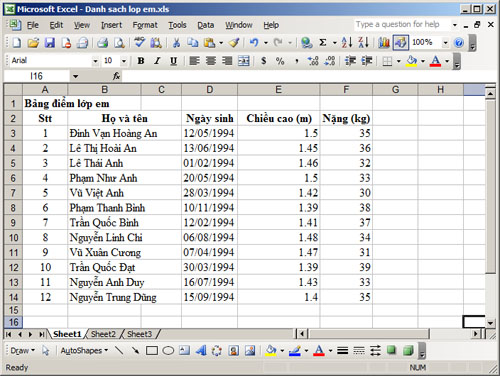This screenshot has height=376, width=500.
Task: Sort descending with the Z-A icon
Action: pyautogui.click(x=363, y=43)
